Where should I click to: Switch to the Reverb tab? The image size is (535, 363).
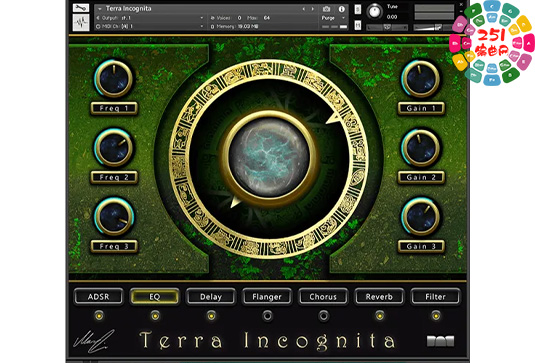[379, 296]
